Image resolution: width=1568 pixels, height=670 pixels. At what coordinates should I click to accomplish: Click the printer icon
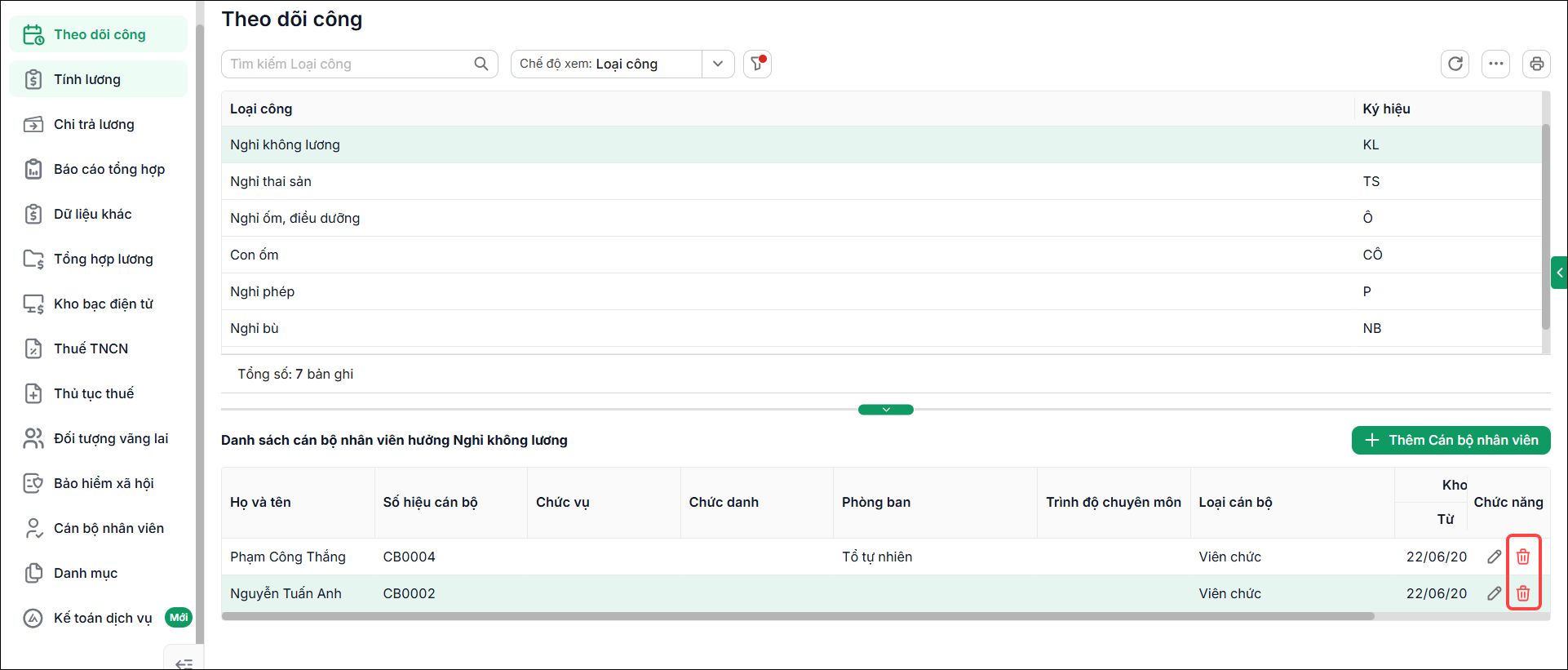click(1537, 64)
